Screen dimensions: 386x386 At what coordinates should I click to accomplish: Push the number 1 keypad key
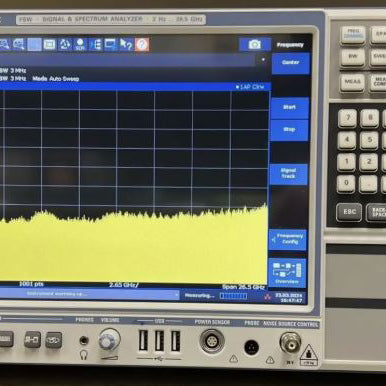[x=346, y=162]
